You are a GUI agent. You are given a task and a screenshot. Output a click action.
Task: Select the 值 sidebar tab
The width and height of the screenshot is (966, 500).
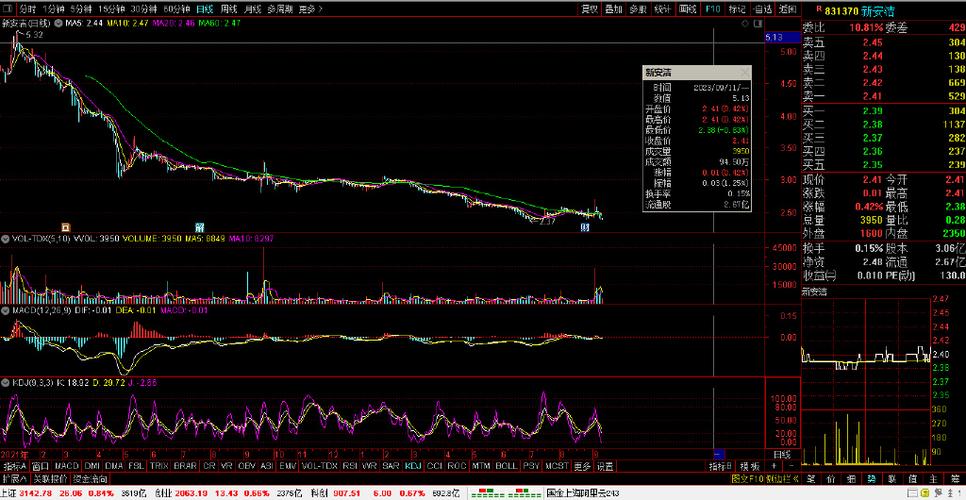click(913, 478)
